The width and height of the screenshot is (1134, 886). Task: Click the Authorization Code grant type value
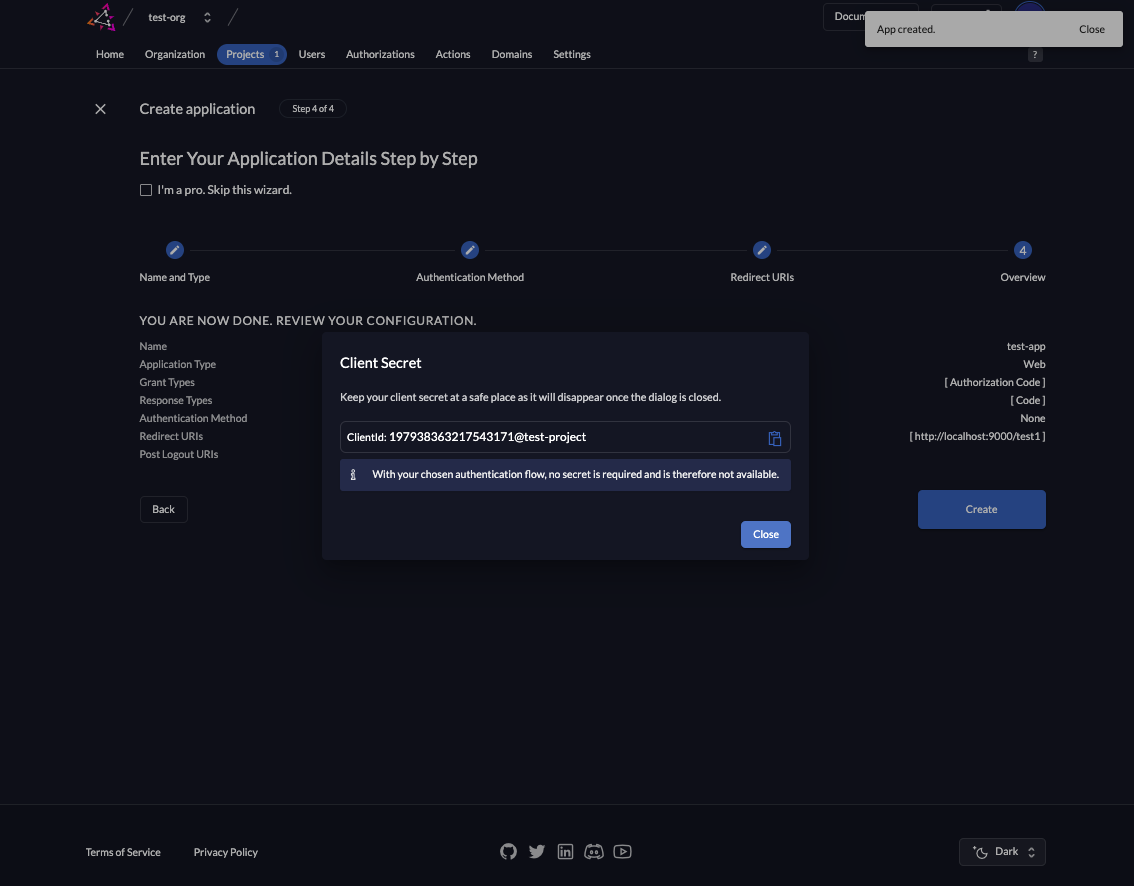(x=995, y=382)
